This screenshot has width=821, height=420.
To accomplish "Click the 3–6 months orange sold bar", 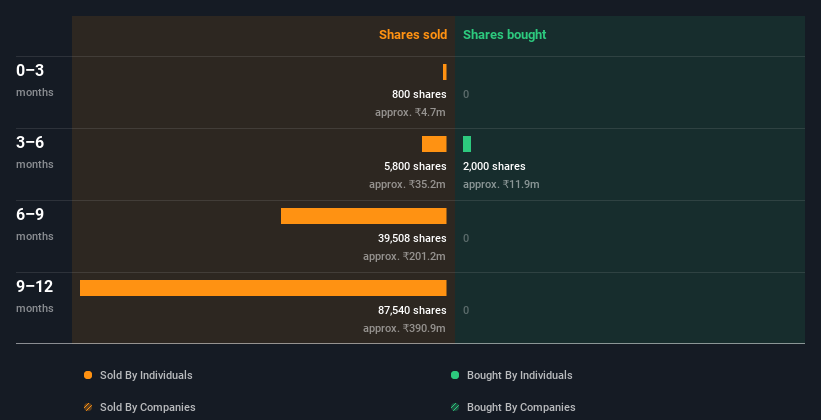I will pyautogui.click(x=434, y=144).
